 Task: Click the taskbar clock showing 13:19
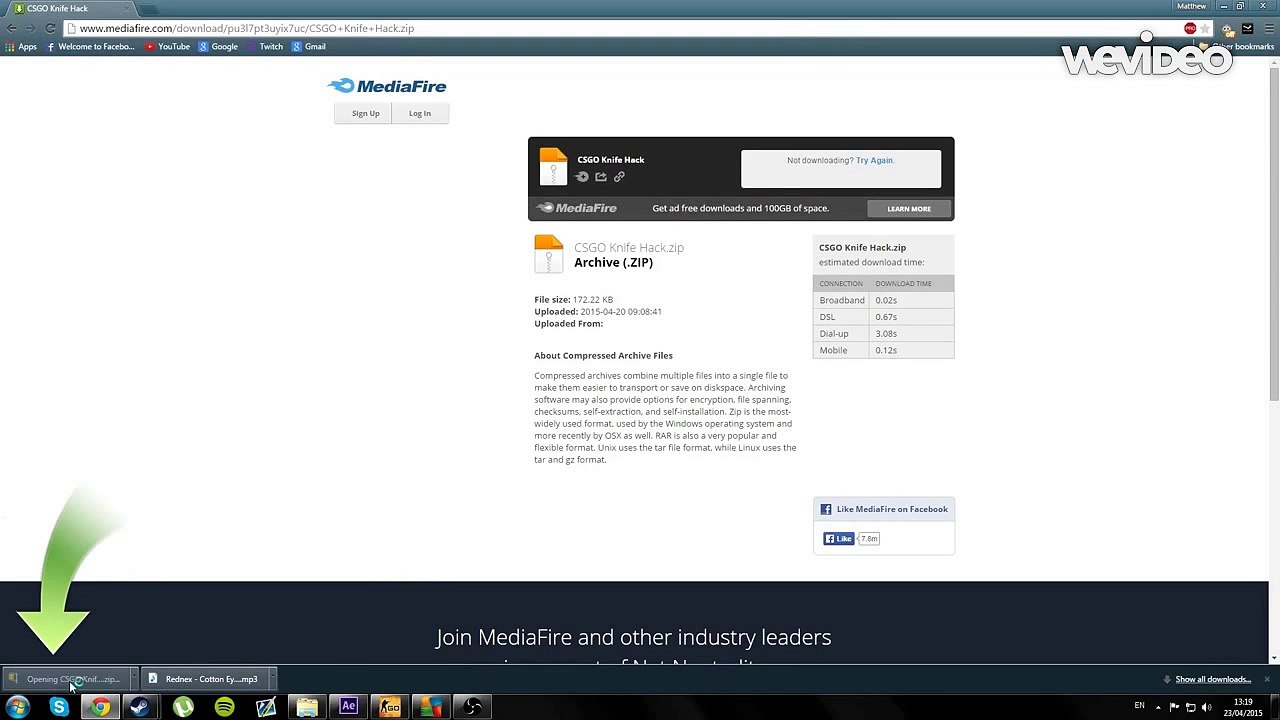1243,707
